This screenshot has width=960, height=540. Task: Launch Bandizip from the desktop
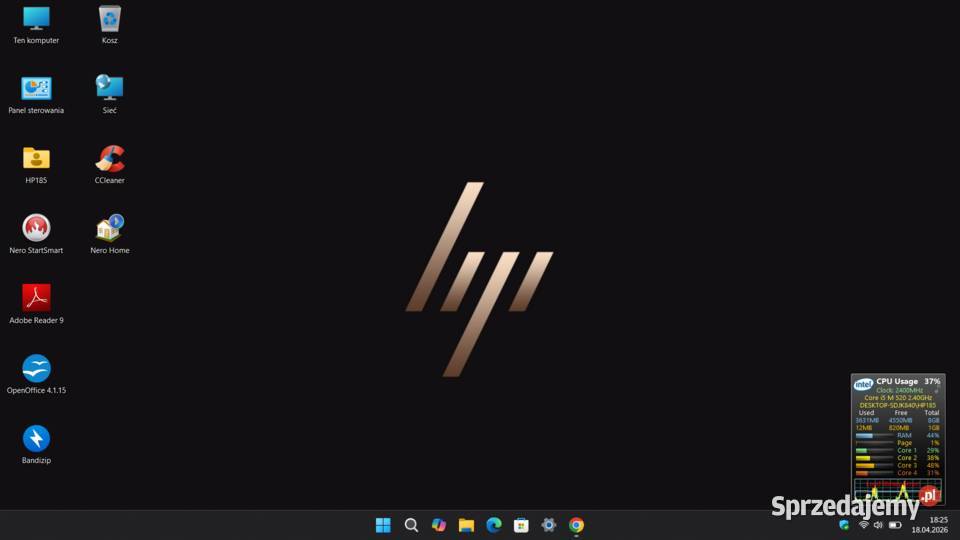[36, 445]
